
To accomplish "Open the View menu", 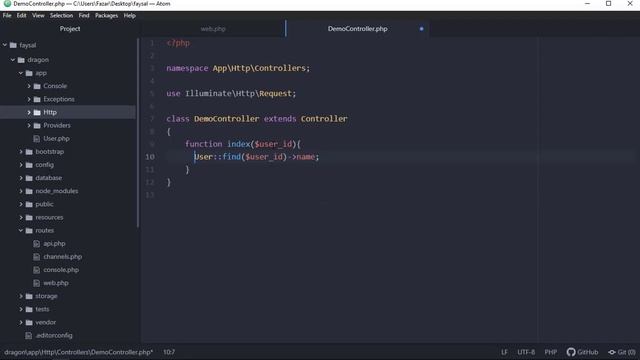I will click(x=38, y=16).
